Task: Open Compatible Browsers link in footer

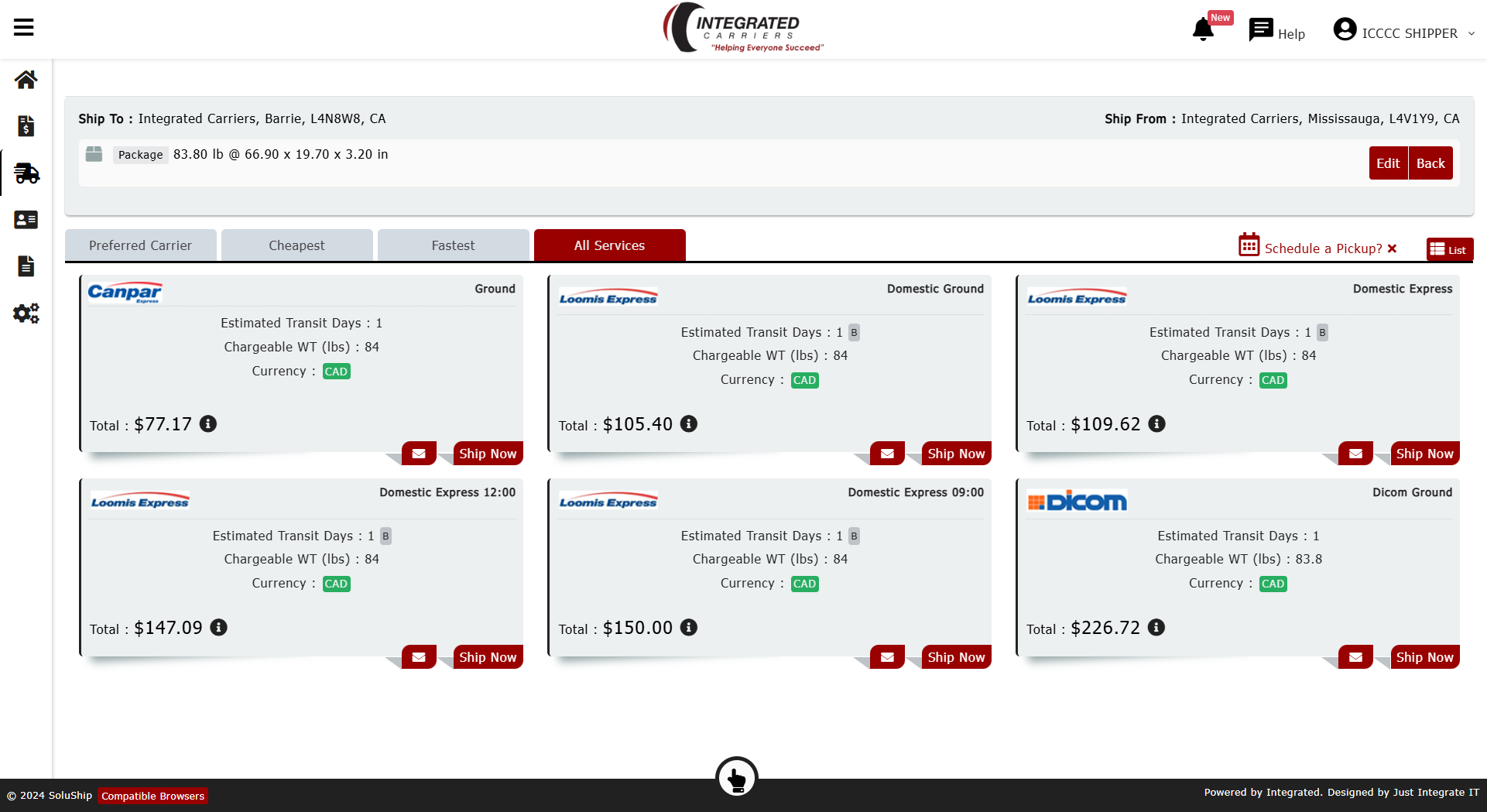Action: coord(152,796)
